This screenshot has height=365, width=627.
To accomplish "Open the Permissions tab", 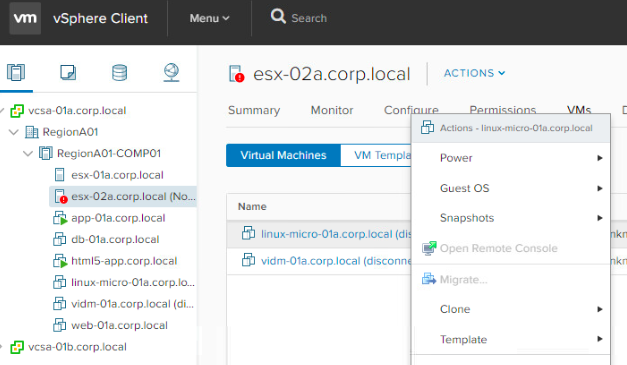I will pyautogui.click(x=503, y=109).
